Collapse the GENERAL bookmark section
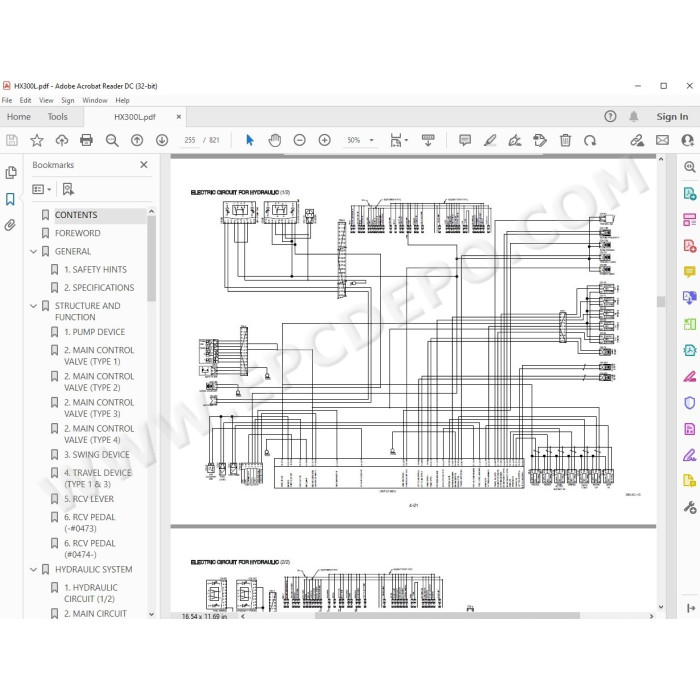700x700 pixels. tap(33, 252)
